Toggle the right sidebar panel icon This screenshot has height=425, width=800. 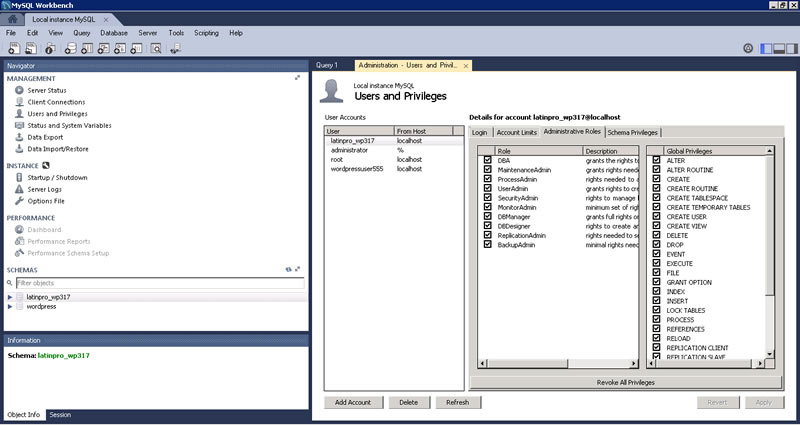click(791, 48)
